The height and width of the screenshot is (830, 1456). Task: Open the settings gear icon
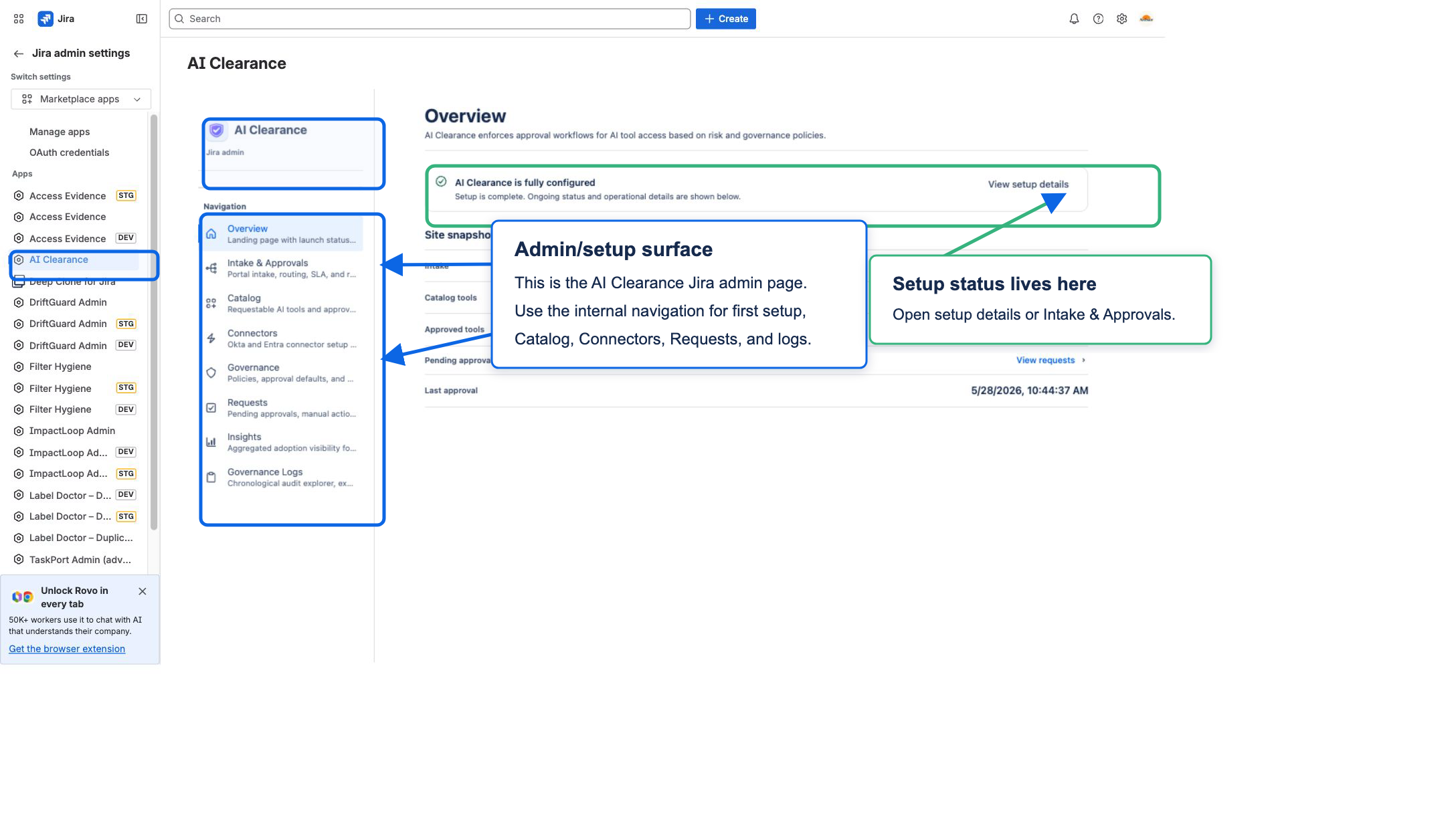pos(1122,19)
